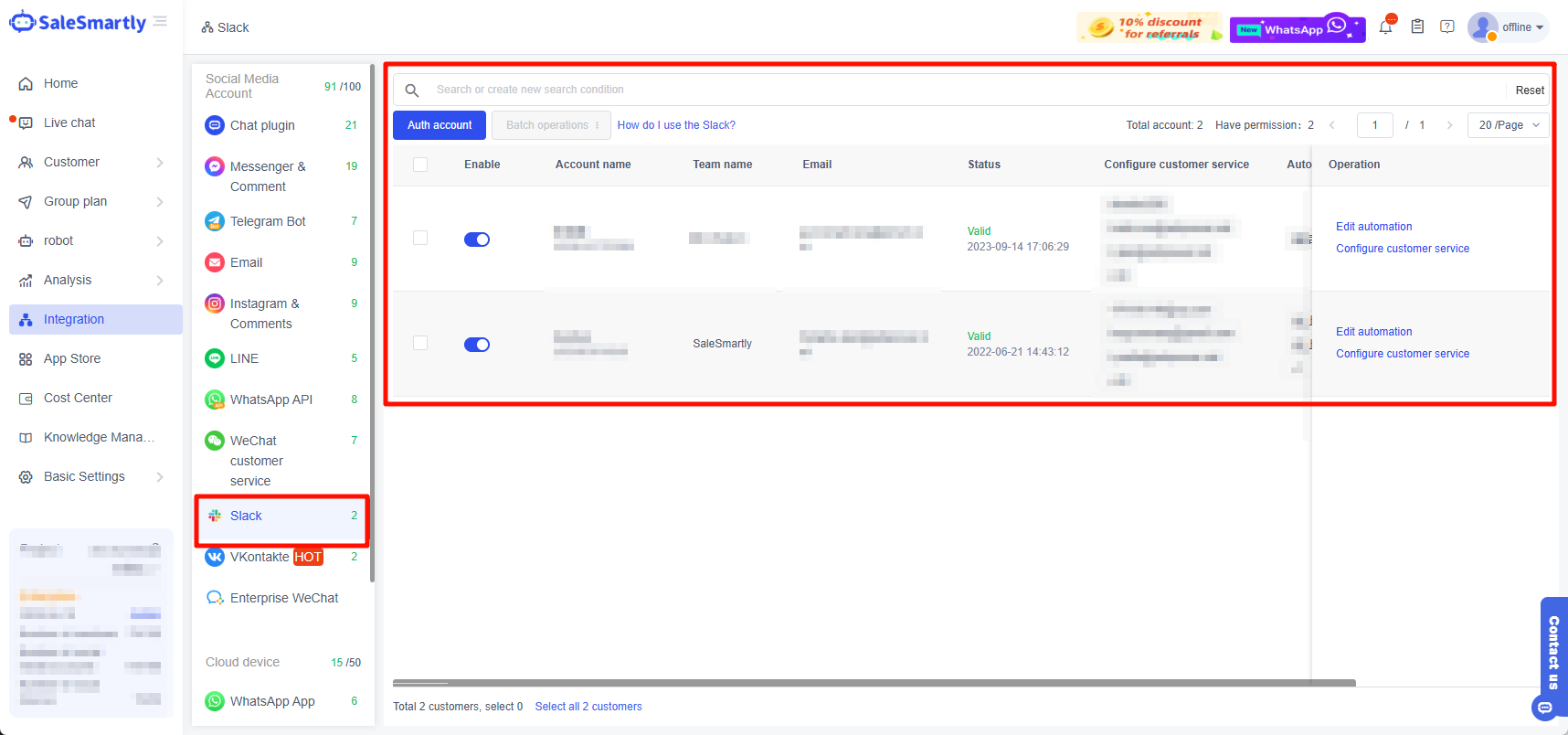Click the horizontal table scrollbar

coord(874,683)
